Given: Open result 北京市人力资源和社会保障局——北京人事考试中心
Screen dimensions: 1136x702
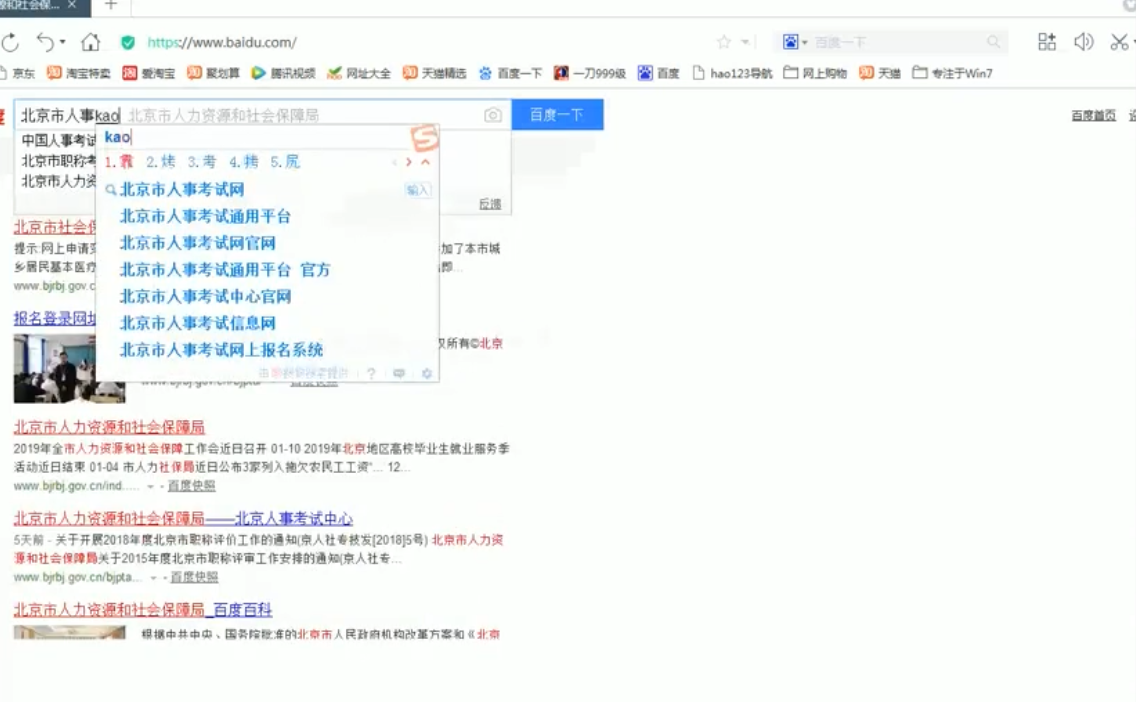Looking at the screenshot, I should click(x=183, y=519).
